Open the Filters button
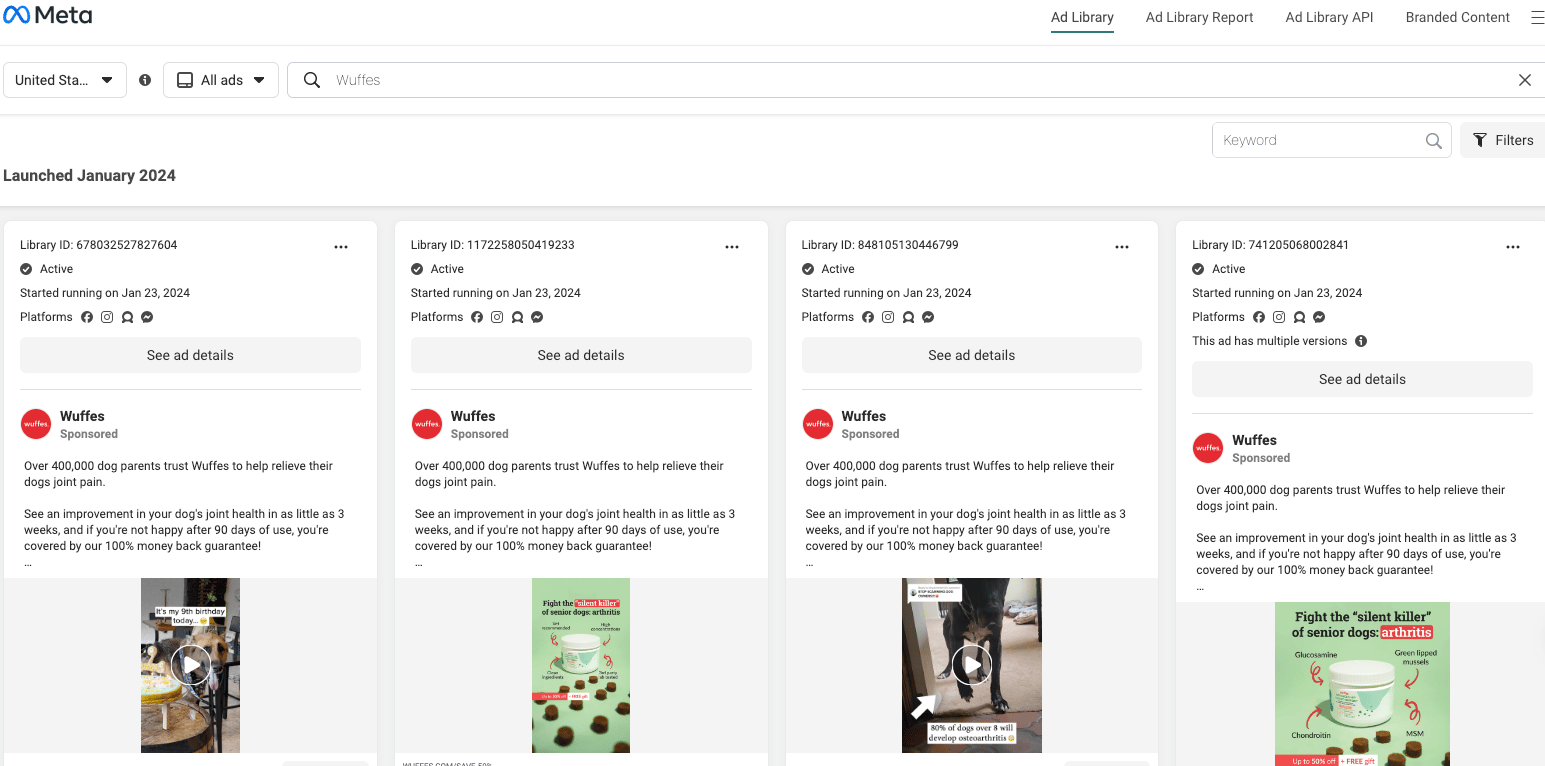 coord(1503,140)
